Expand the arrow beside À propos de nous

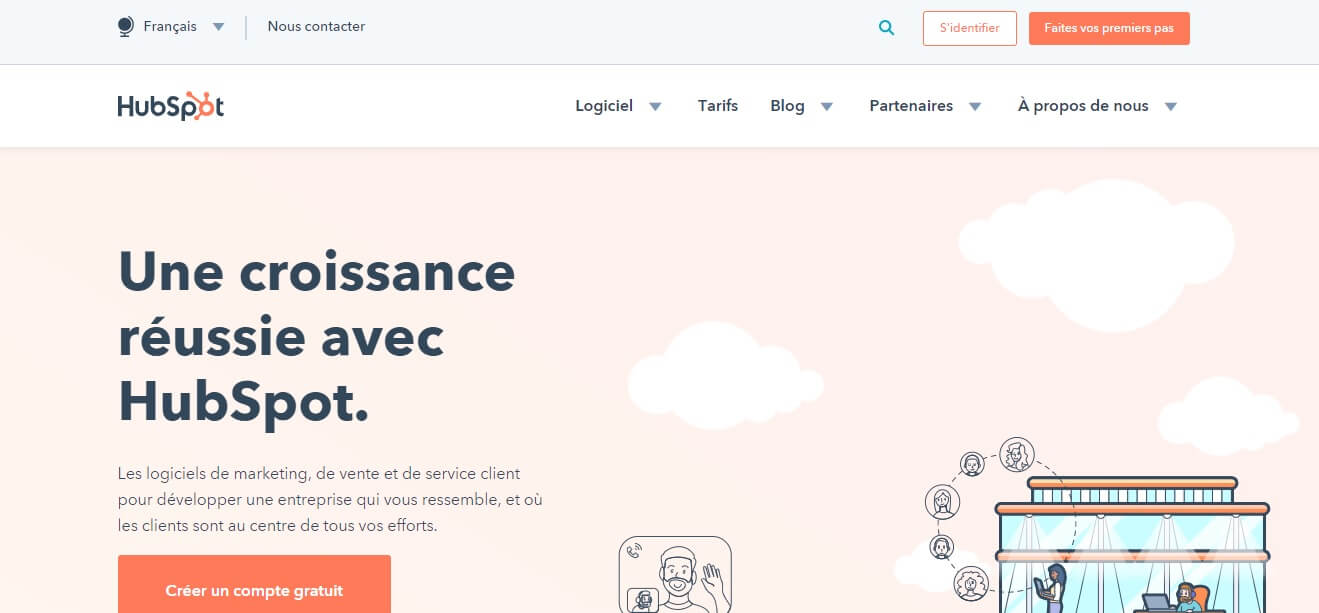coord(1171,107)
